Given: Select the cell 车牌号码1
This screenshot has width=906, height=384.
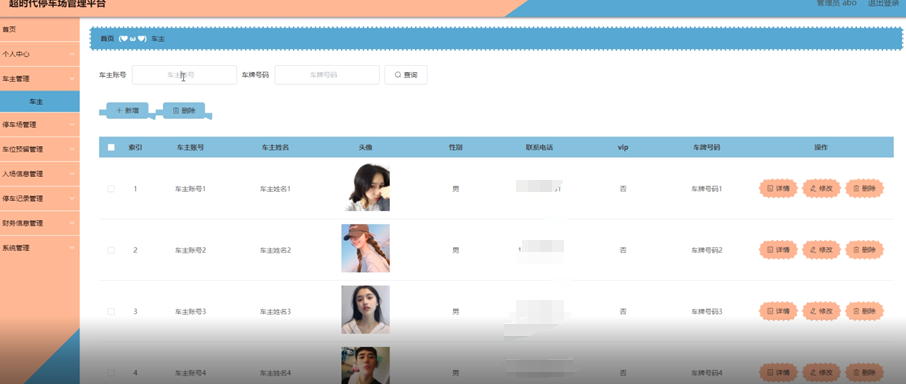Looking at the screenshot, I should coord(707,189).
